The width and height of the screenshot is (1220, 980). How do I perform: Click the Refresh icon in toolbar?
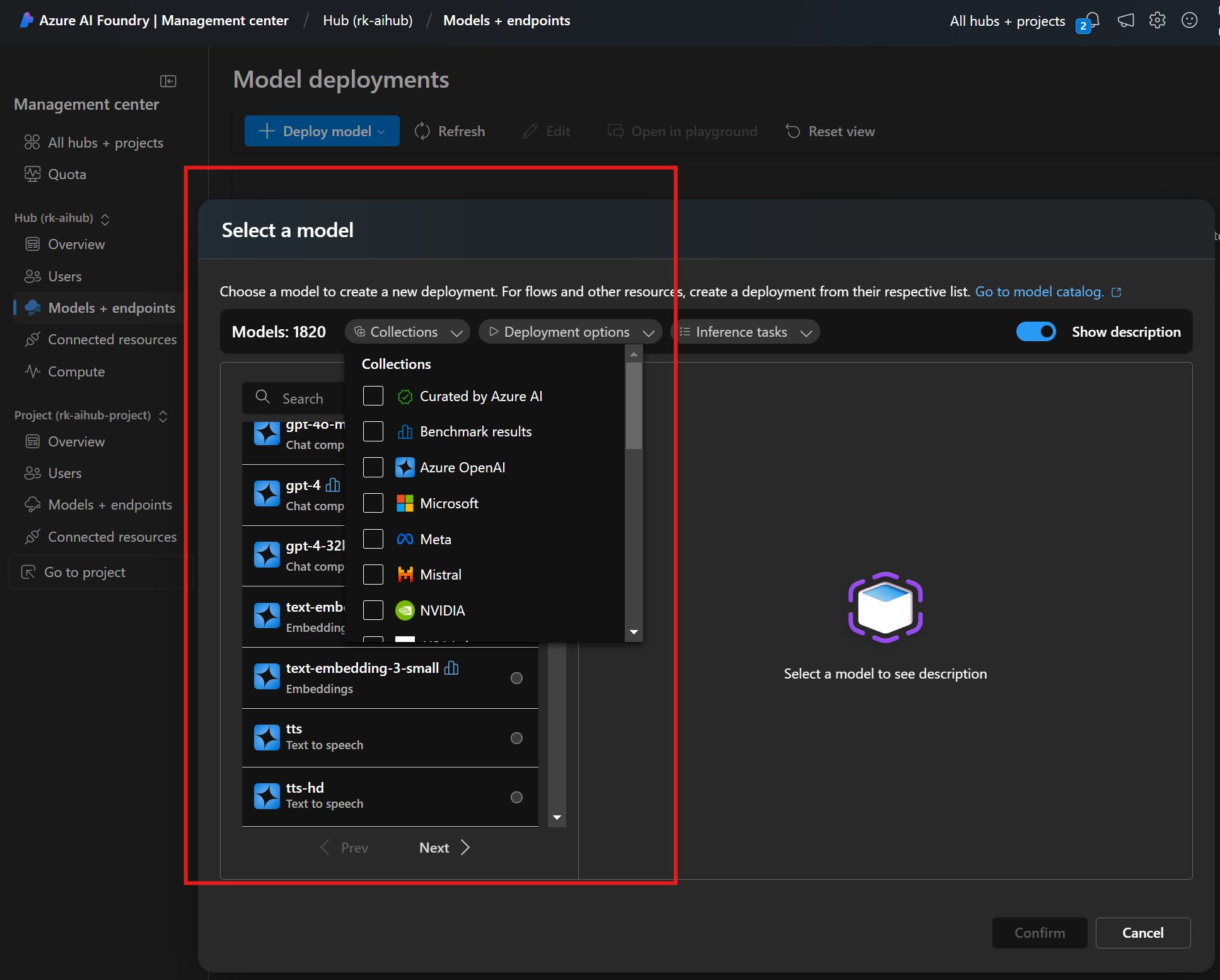click(422, 131)
